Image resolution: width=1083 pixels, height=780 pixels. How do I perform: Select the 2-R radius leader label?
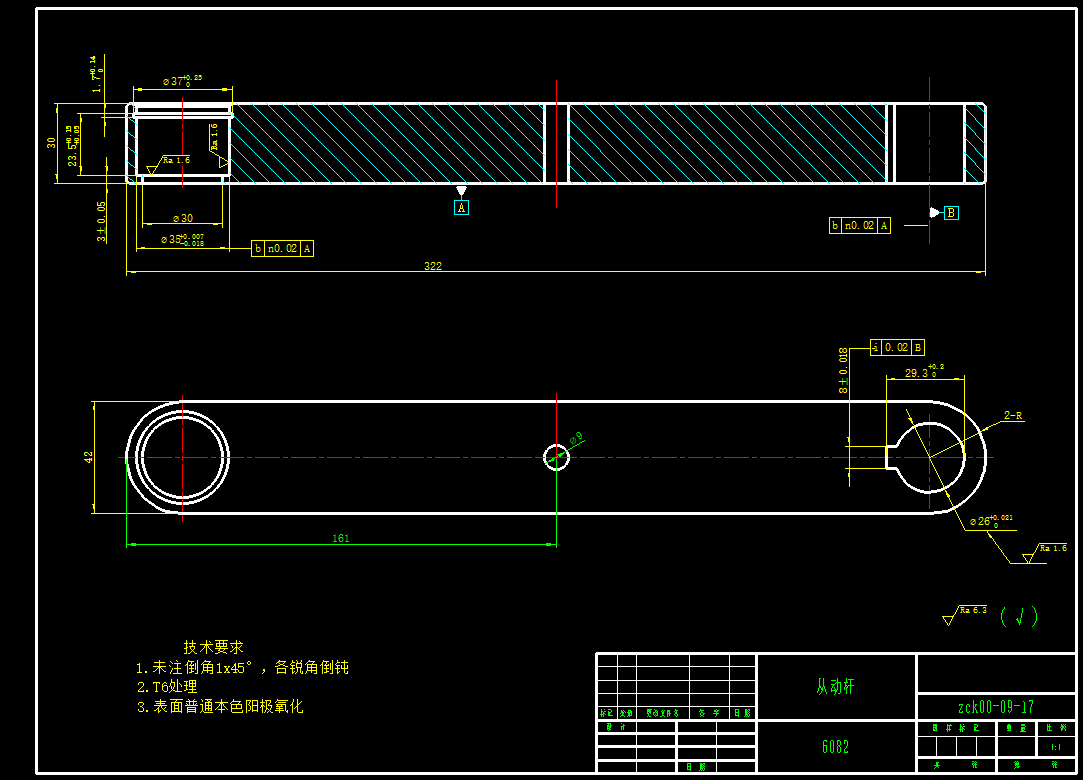click(1013, 415)
